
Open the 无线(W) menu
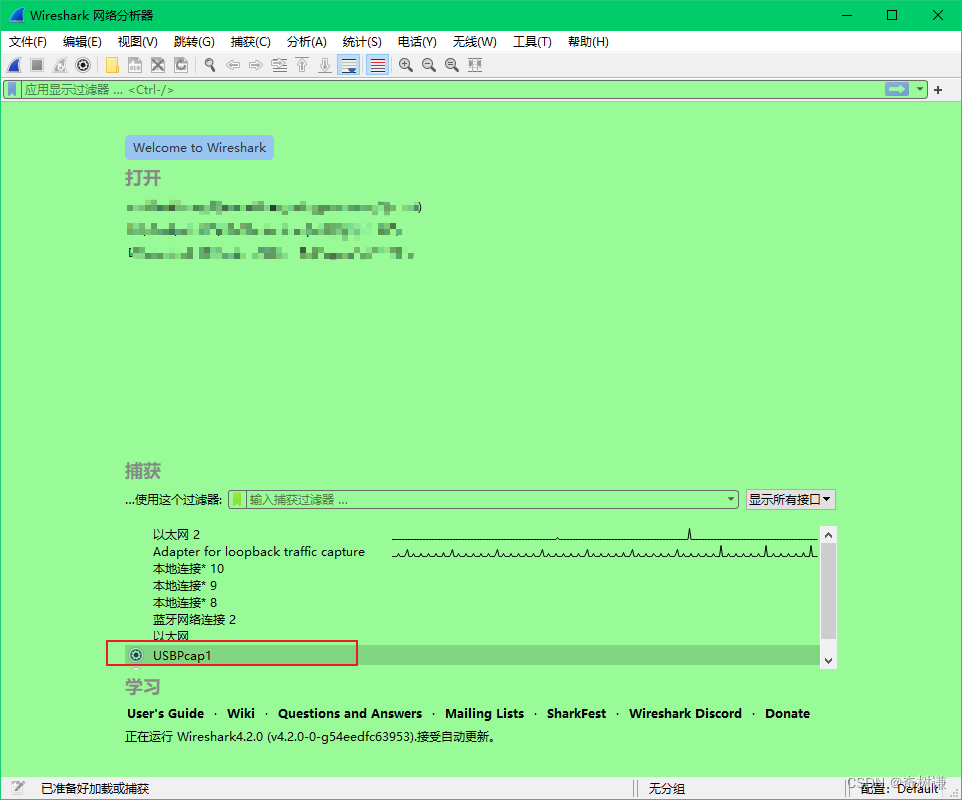tap(475, 42)
